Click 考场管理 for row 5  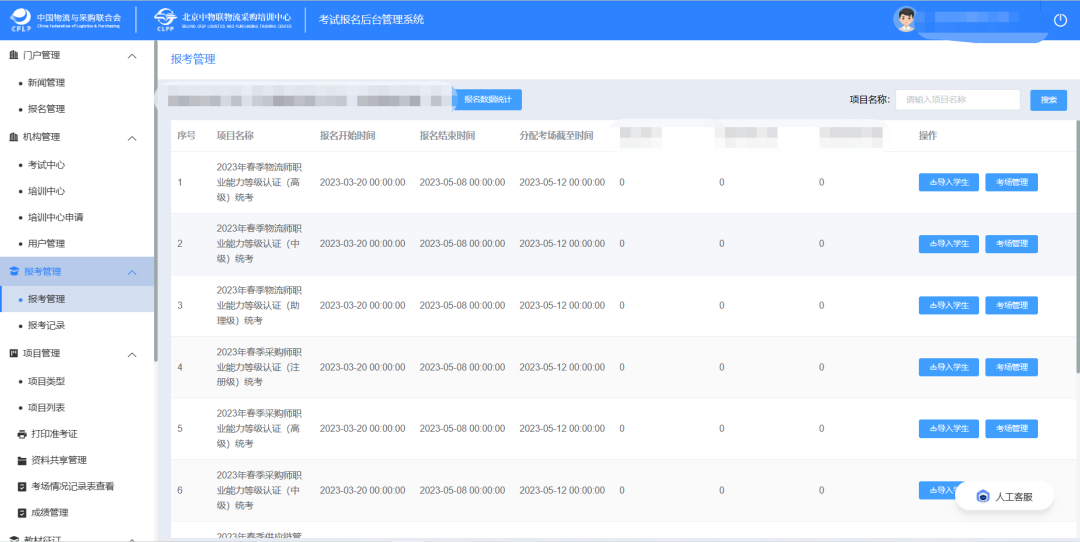coord(1011,428)
